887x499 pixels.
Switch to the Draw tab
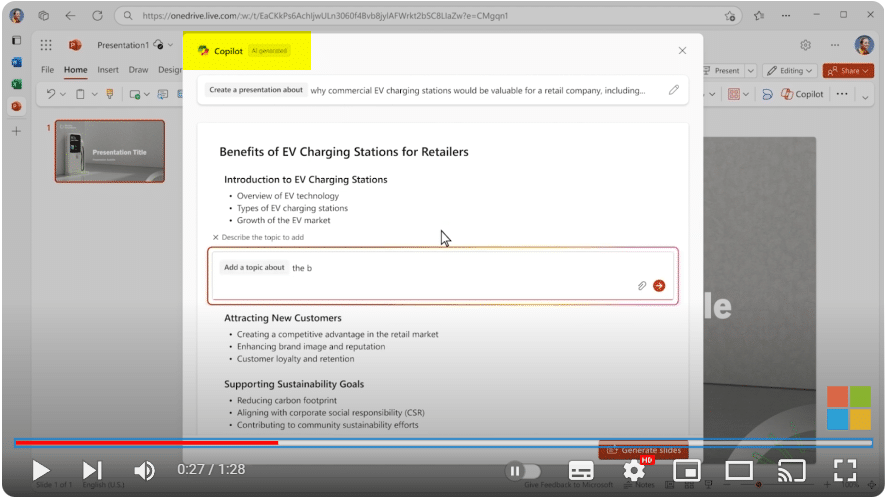(138, 70)
